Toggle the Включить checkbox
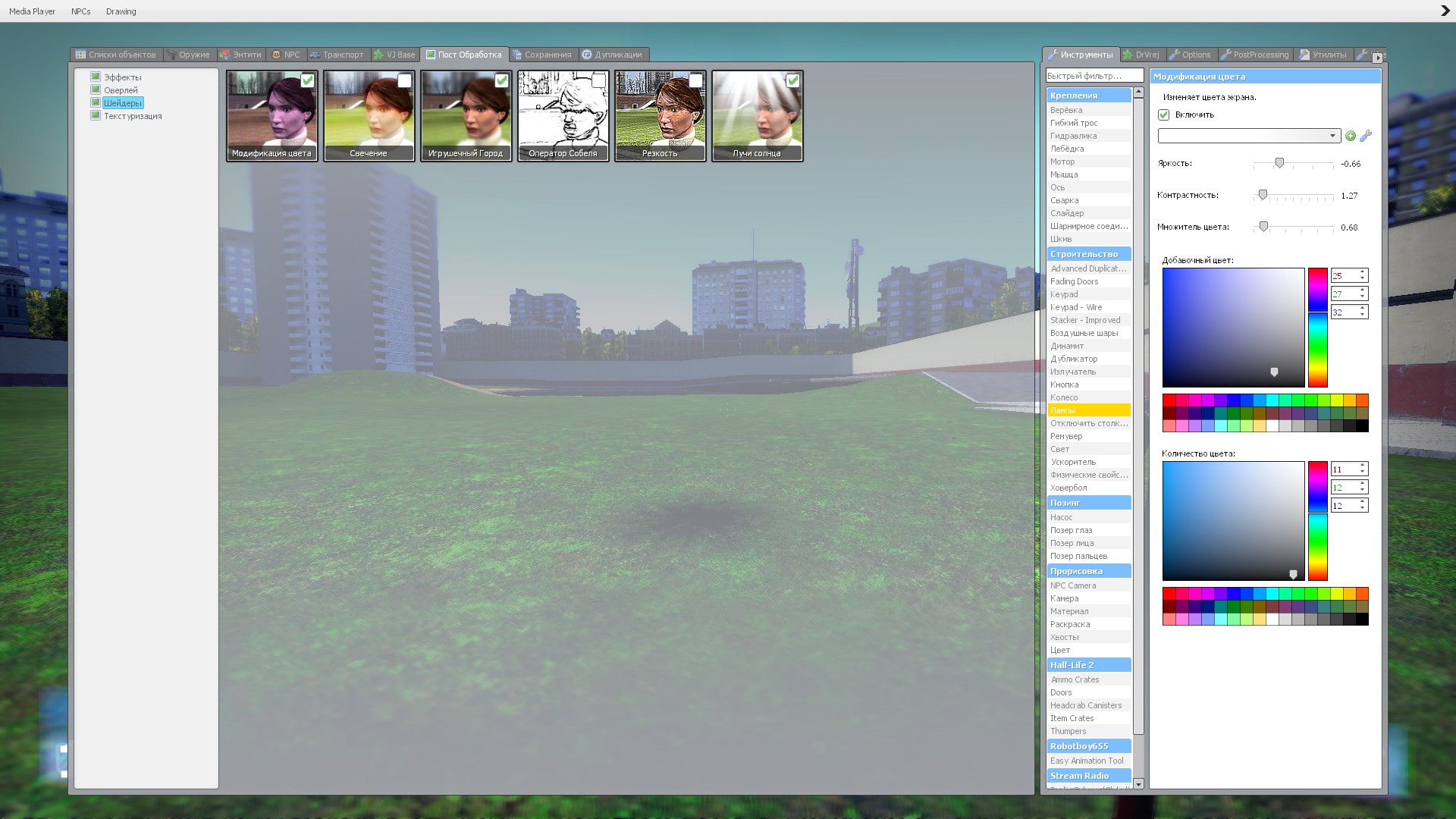Viewport: 1456px width, 819px height. coord(1164,115)
